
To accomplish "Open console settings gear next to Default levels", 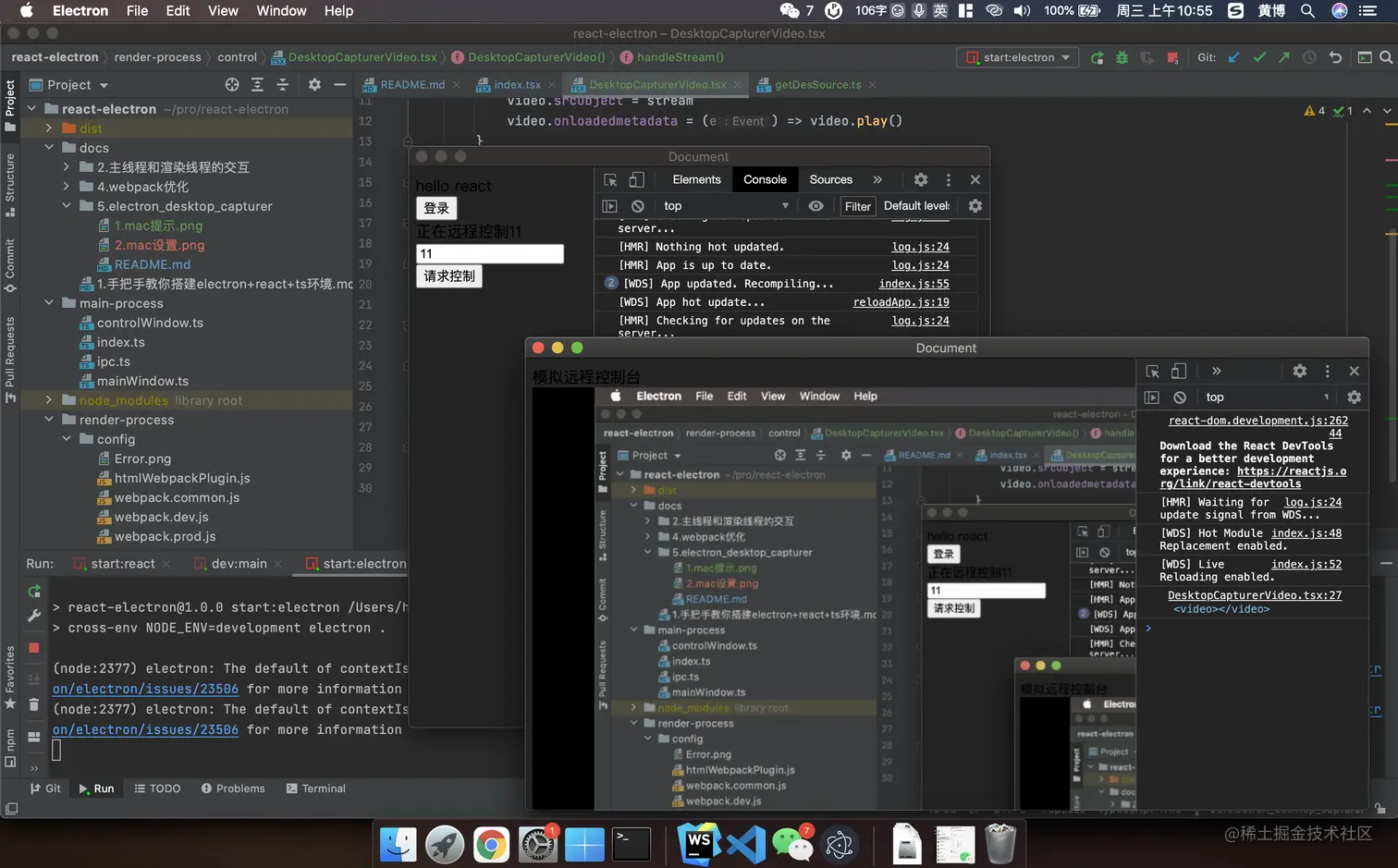I will (975, 206).
